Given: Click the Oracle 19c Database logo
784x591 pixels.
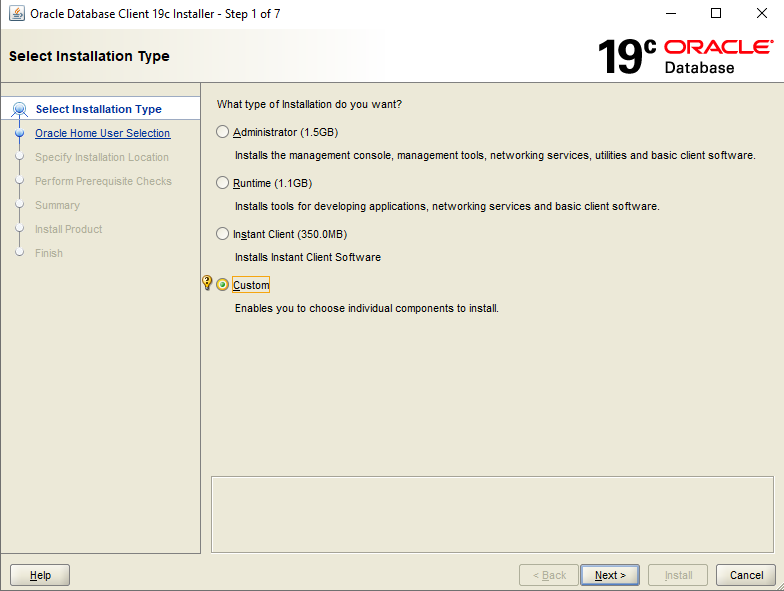Looking at the screenshot, I should tap(686, 56).
